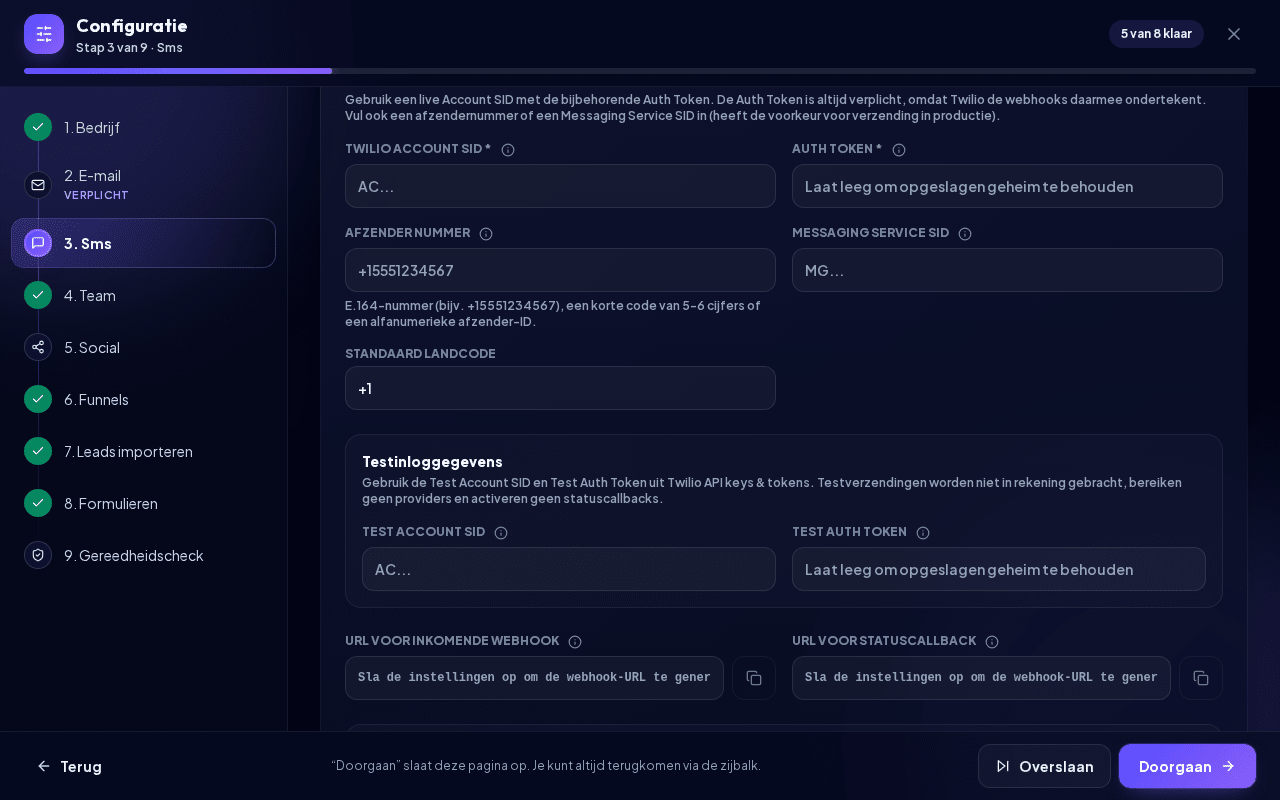1280x800 pixels.
Task: Click the Messaging Service SID input
Action: (x=1007, y=270)
